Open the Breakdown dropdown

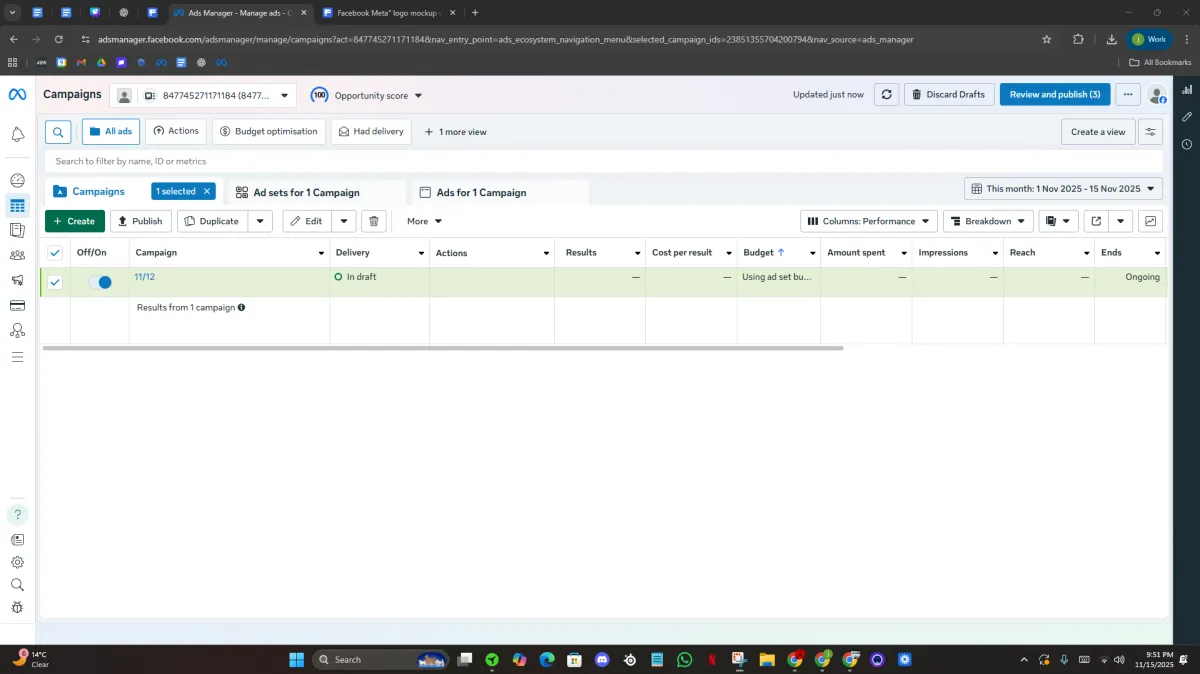(988, 221)
